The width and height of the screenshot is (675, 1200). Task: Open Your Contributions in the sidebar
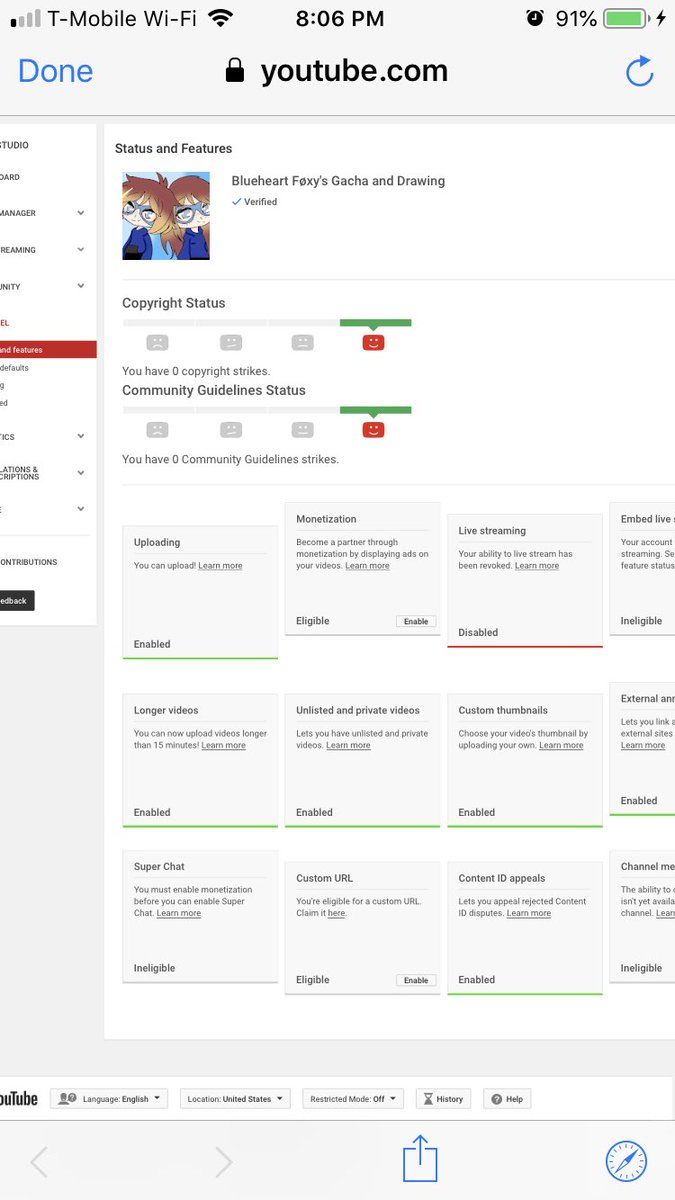(29, 562)
